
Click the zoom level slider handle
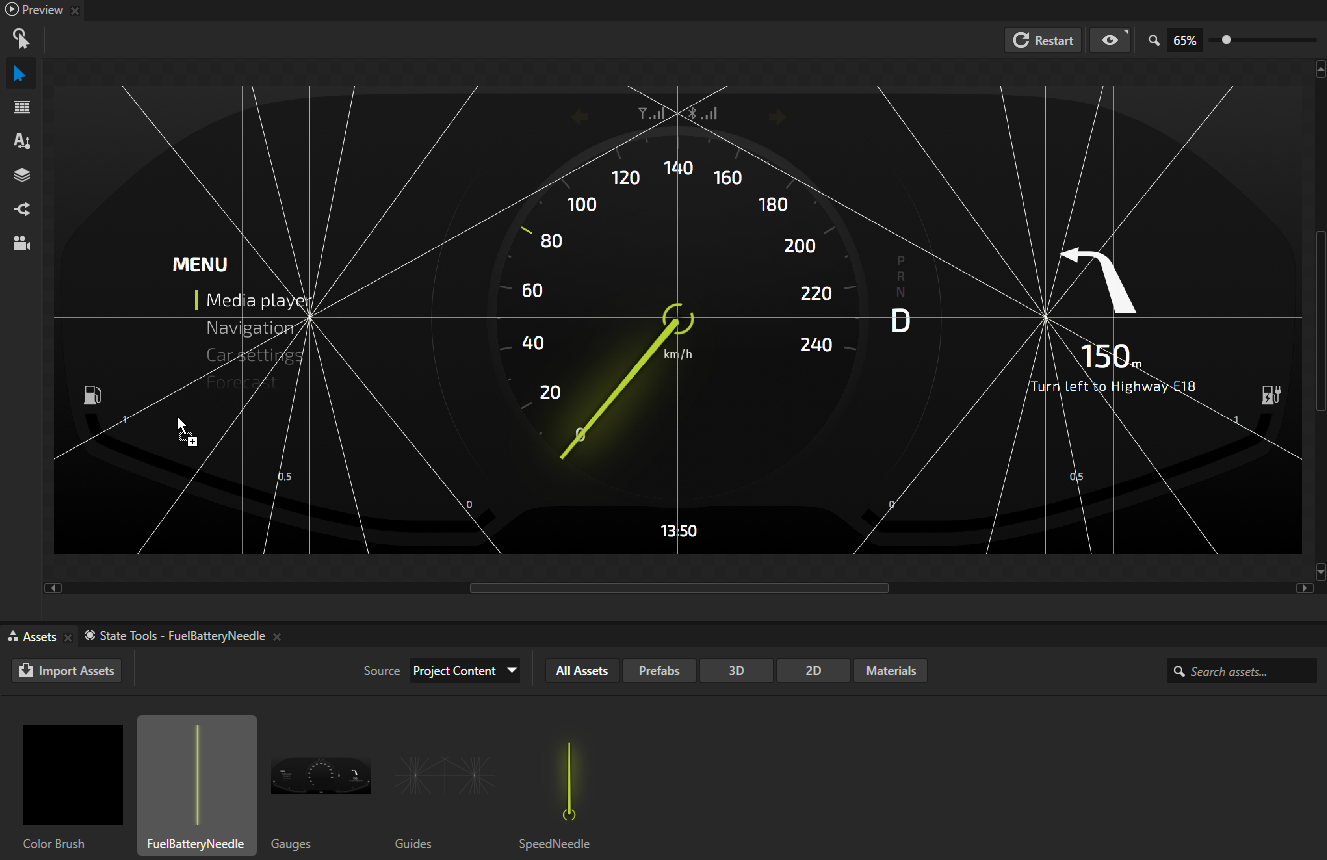tap(1226, 40)
